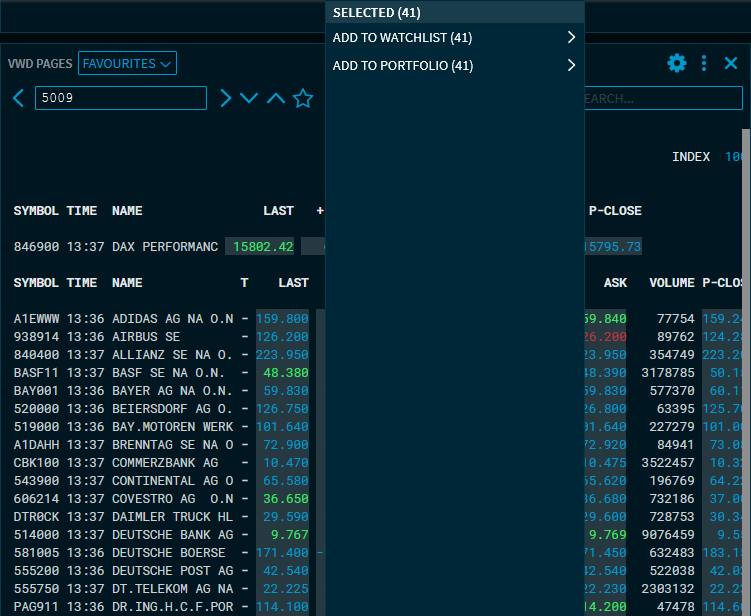Screen dimensions: 751x616
Task: Click the search box at top right
Action: pos(662,98)
